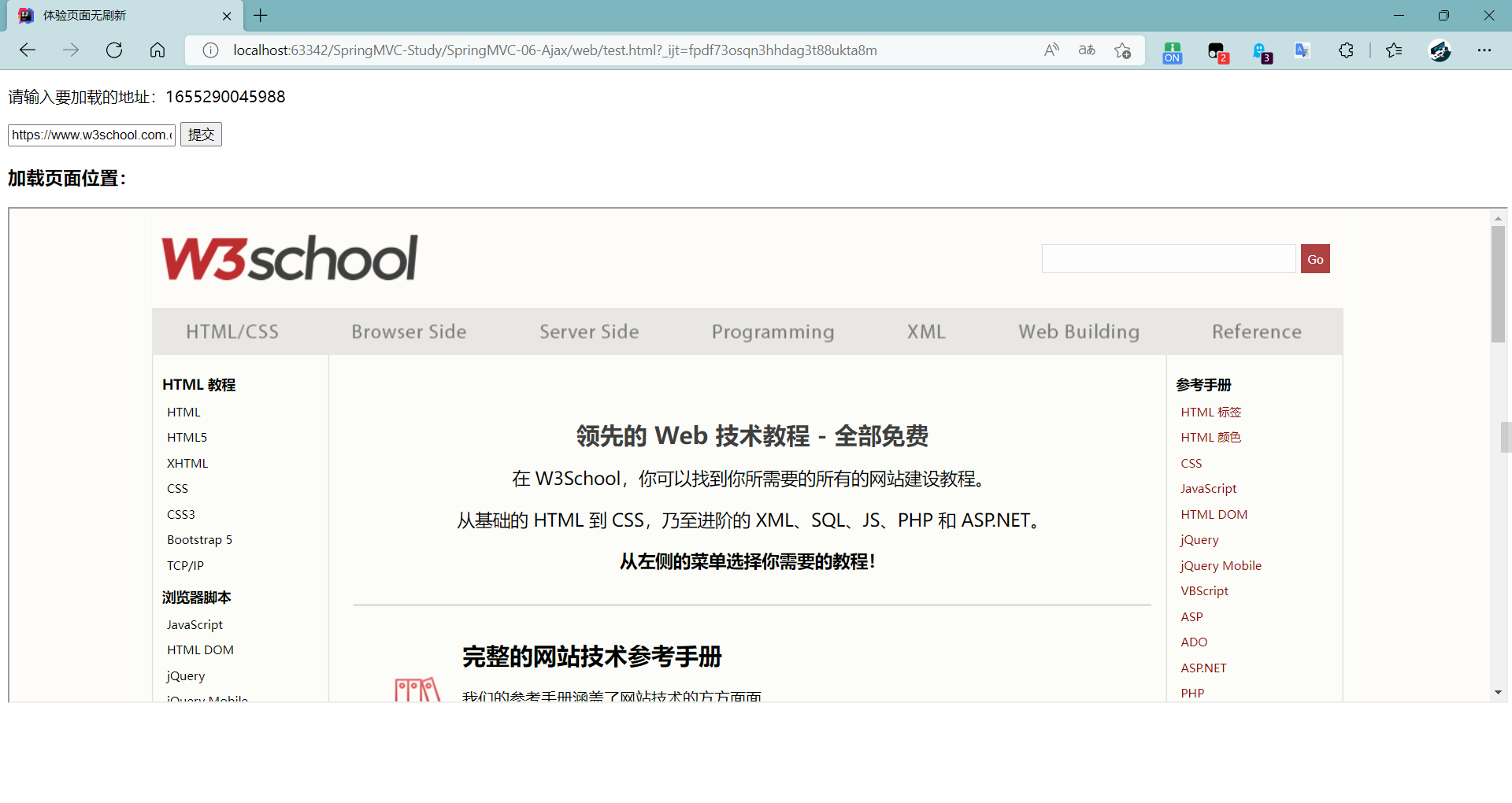Open HTML DOM reference in right sidebar

pyautogui.click(x=1214, y=514)
